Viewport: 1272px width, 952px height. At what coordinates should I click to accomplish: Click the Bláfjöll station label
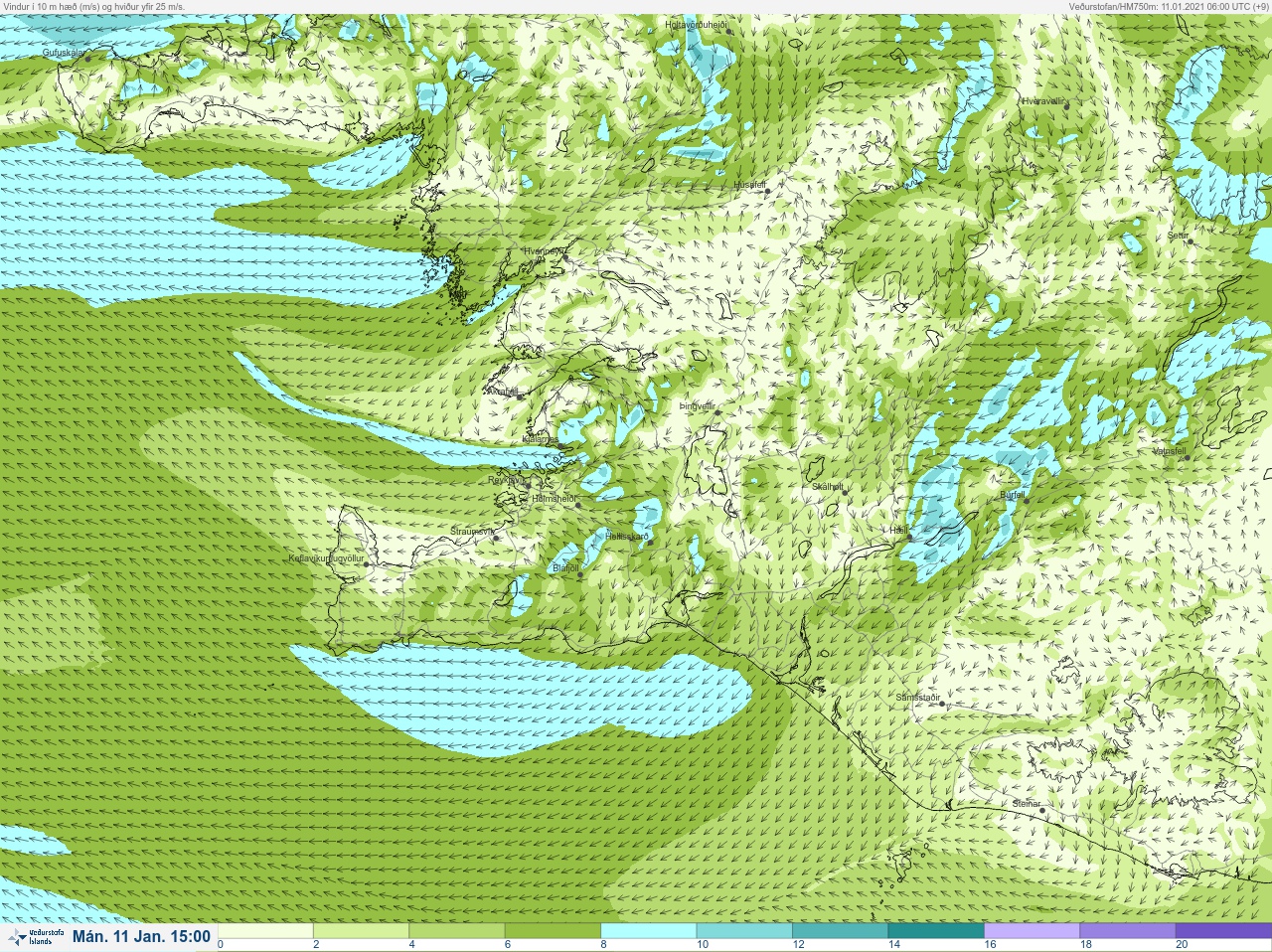565,568
